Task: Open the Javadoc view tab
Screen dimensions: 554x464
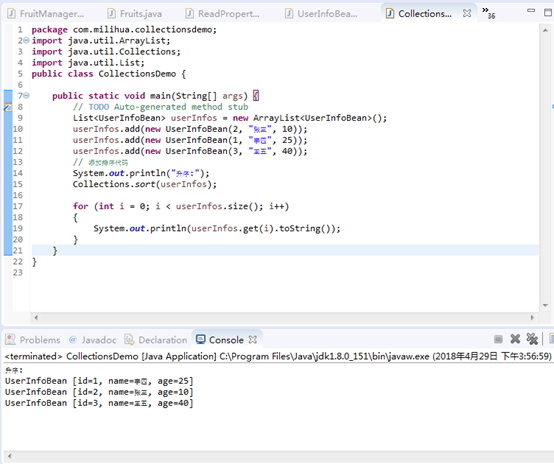Action: 93,340
